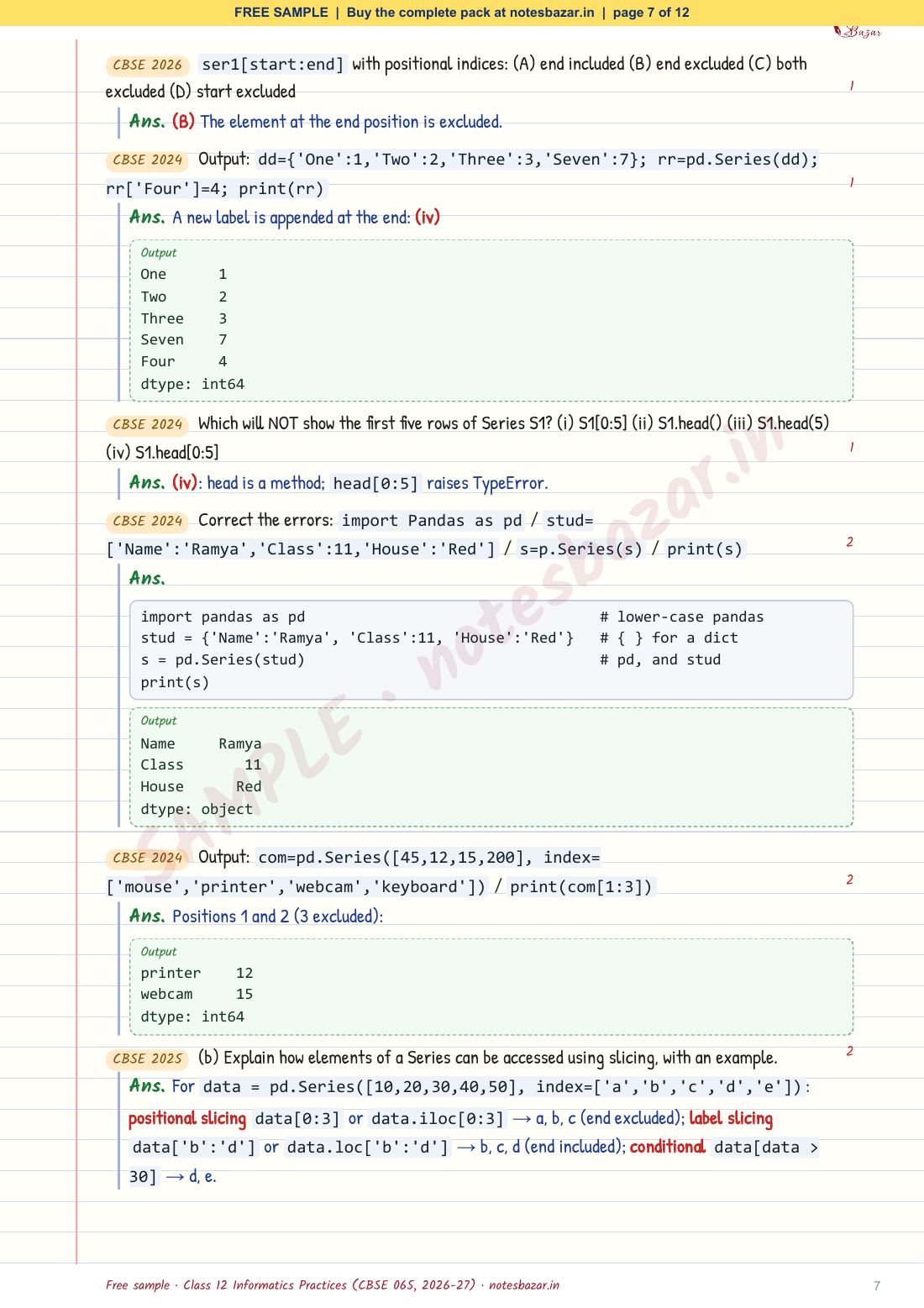Click the 'Seven 7' output row

tap(184, 340)
